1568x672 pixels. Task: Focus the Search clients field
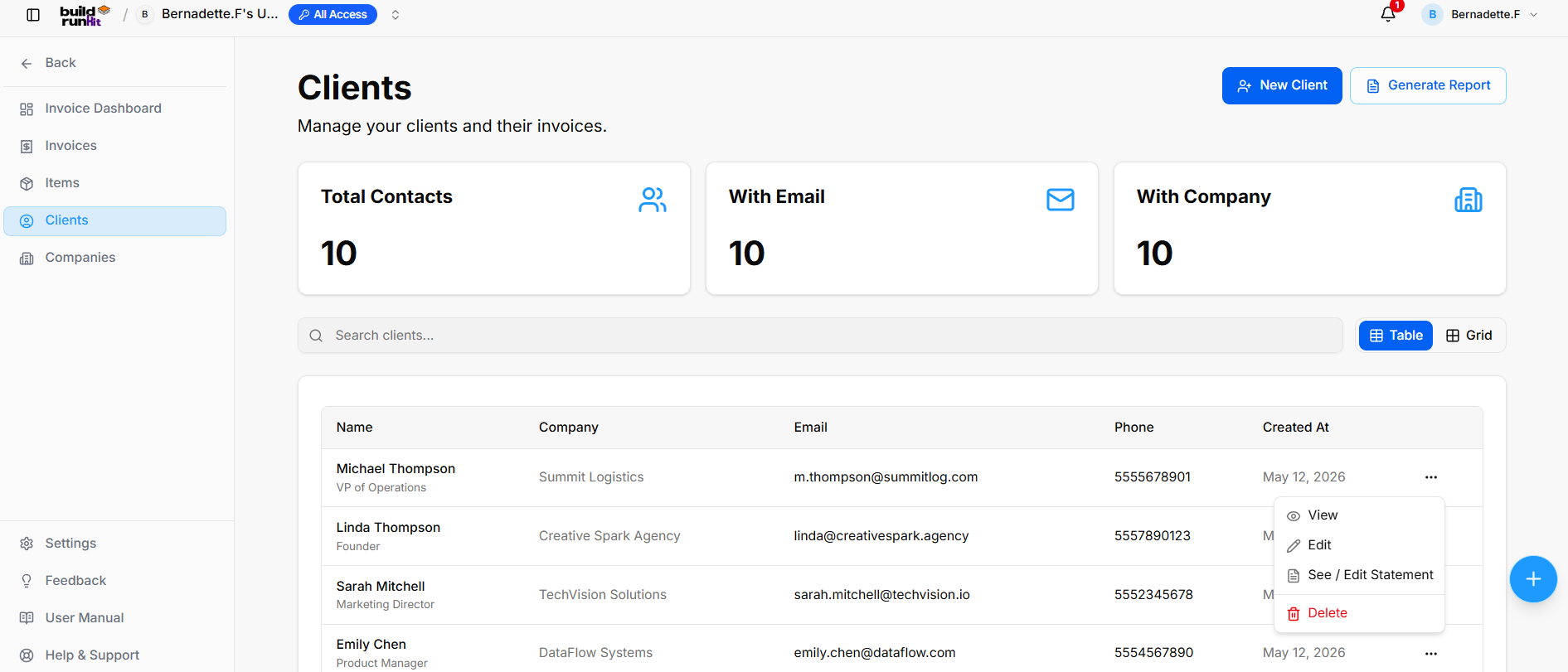820,336
